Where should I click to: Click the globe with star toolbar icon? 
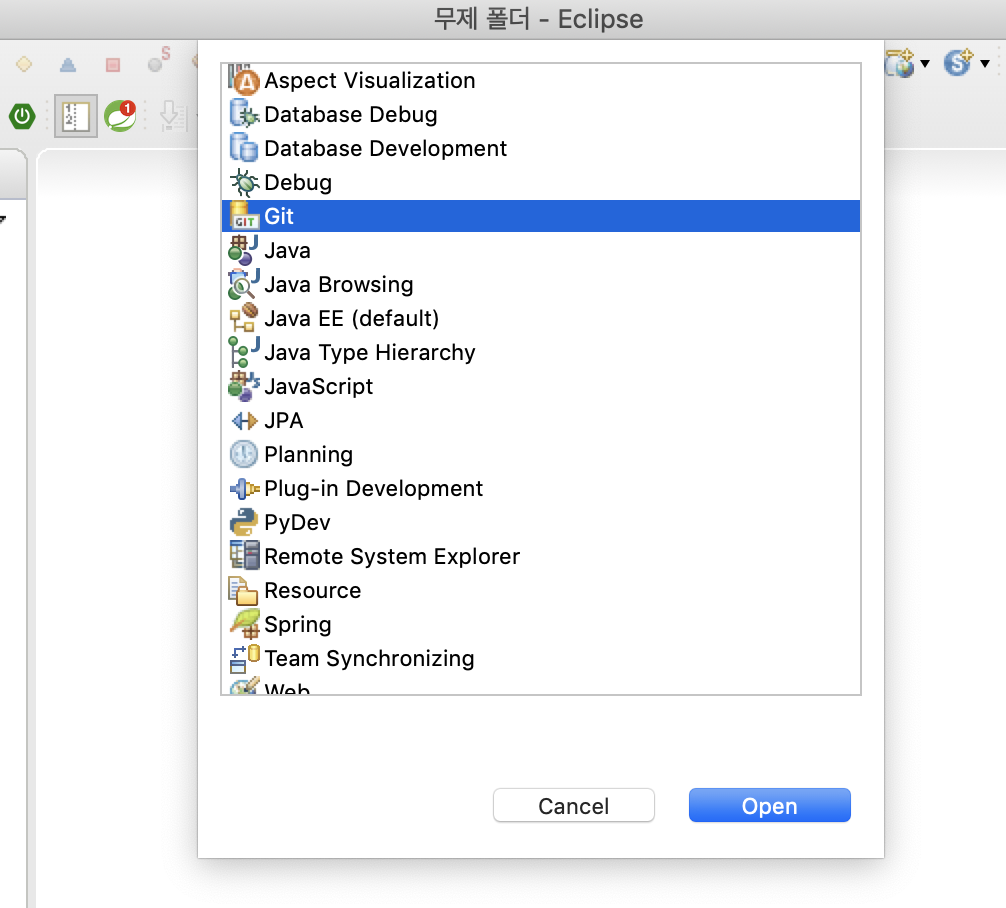coord(901,63)
